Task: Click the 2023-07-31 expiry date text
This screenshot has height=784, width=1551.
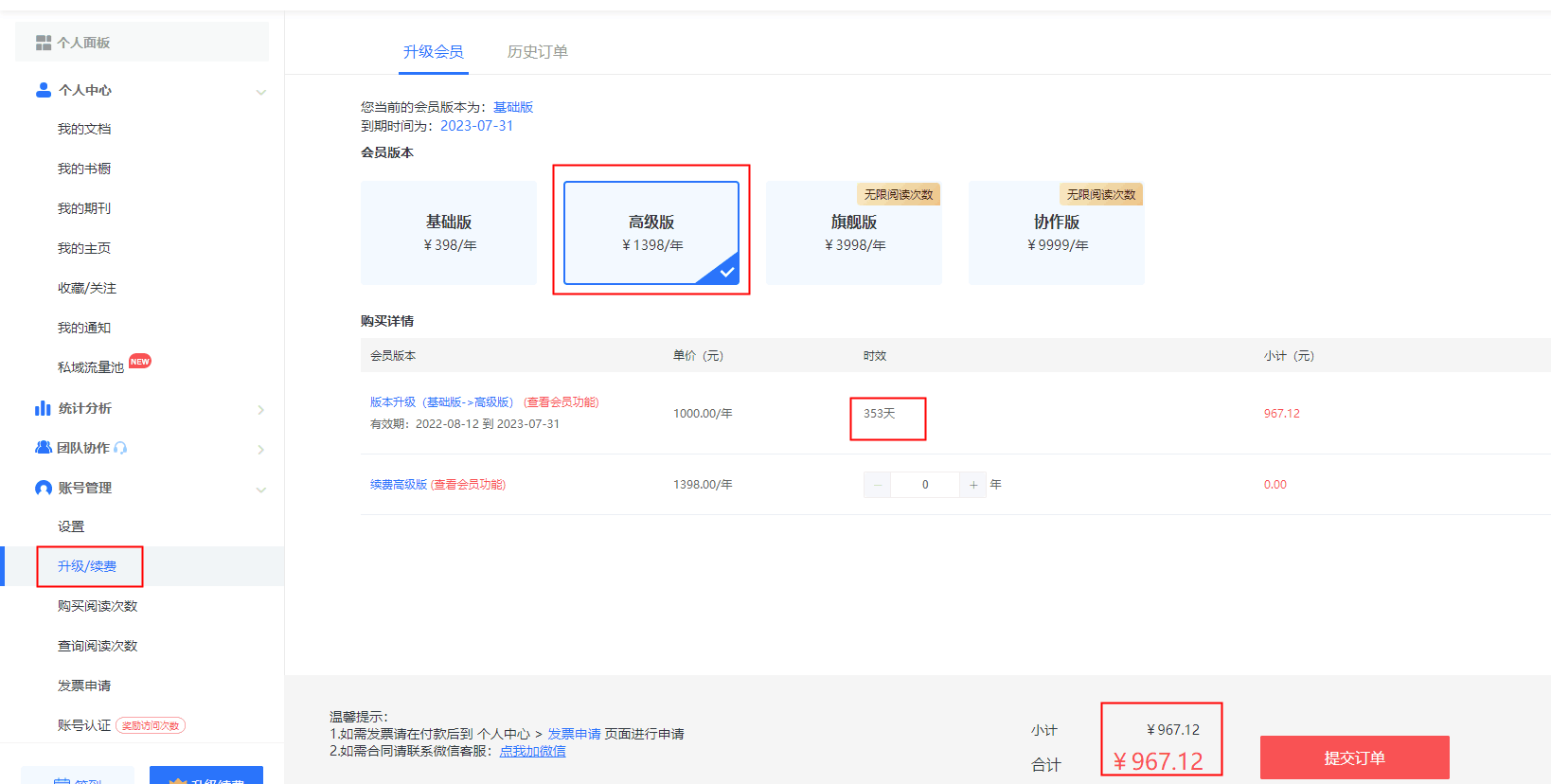Action: click(477, 126)
